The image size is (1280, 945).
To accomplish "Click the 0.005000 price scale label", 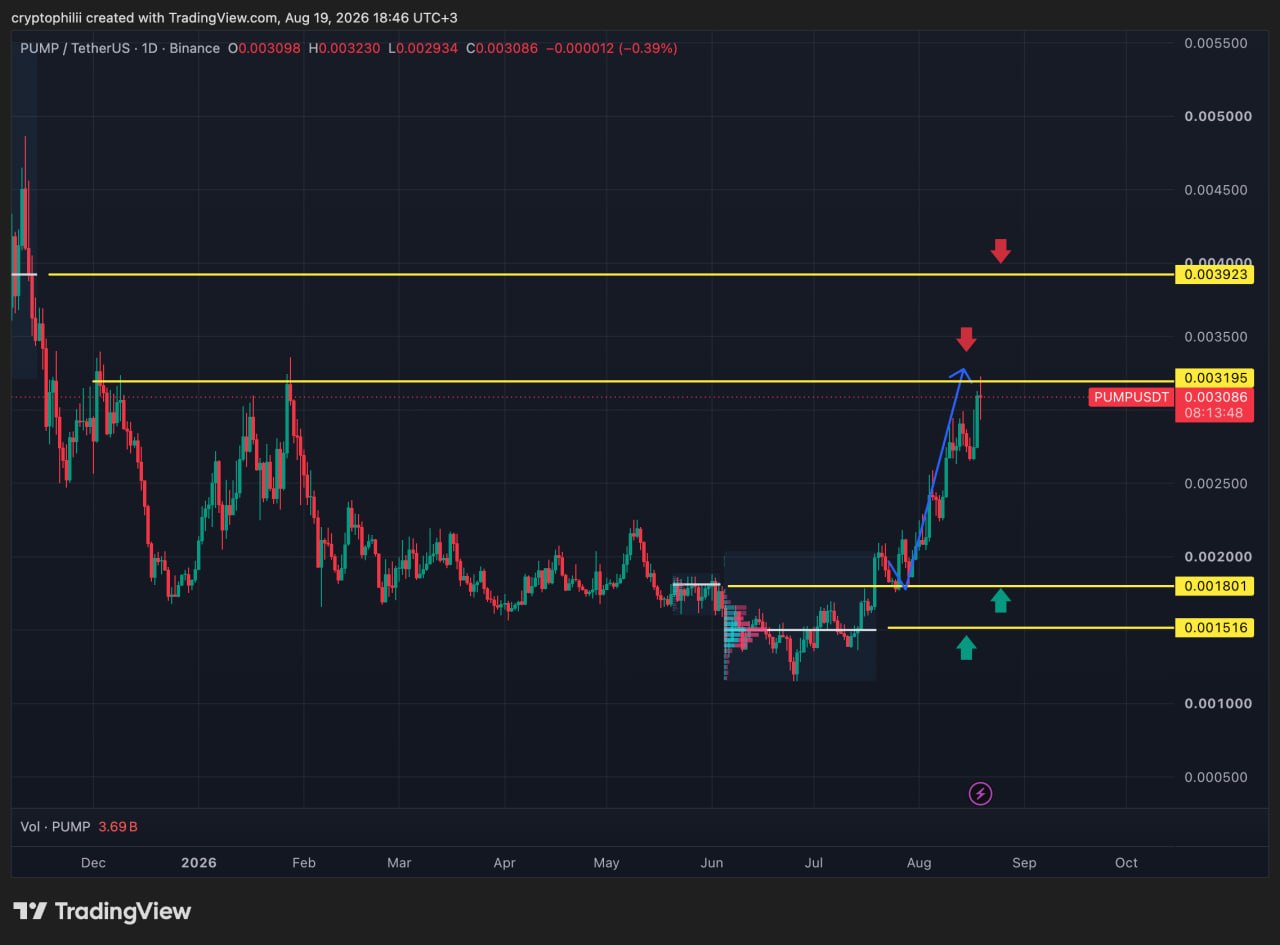I will click(x=1217, y=116).
